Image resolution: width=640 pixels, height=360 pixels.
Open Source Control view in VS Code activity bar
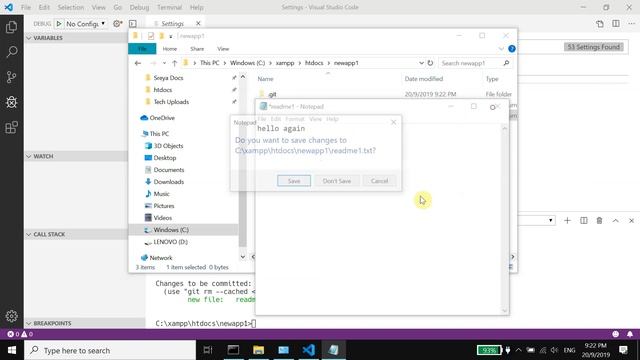11,77
